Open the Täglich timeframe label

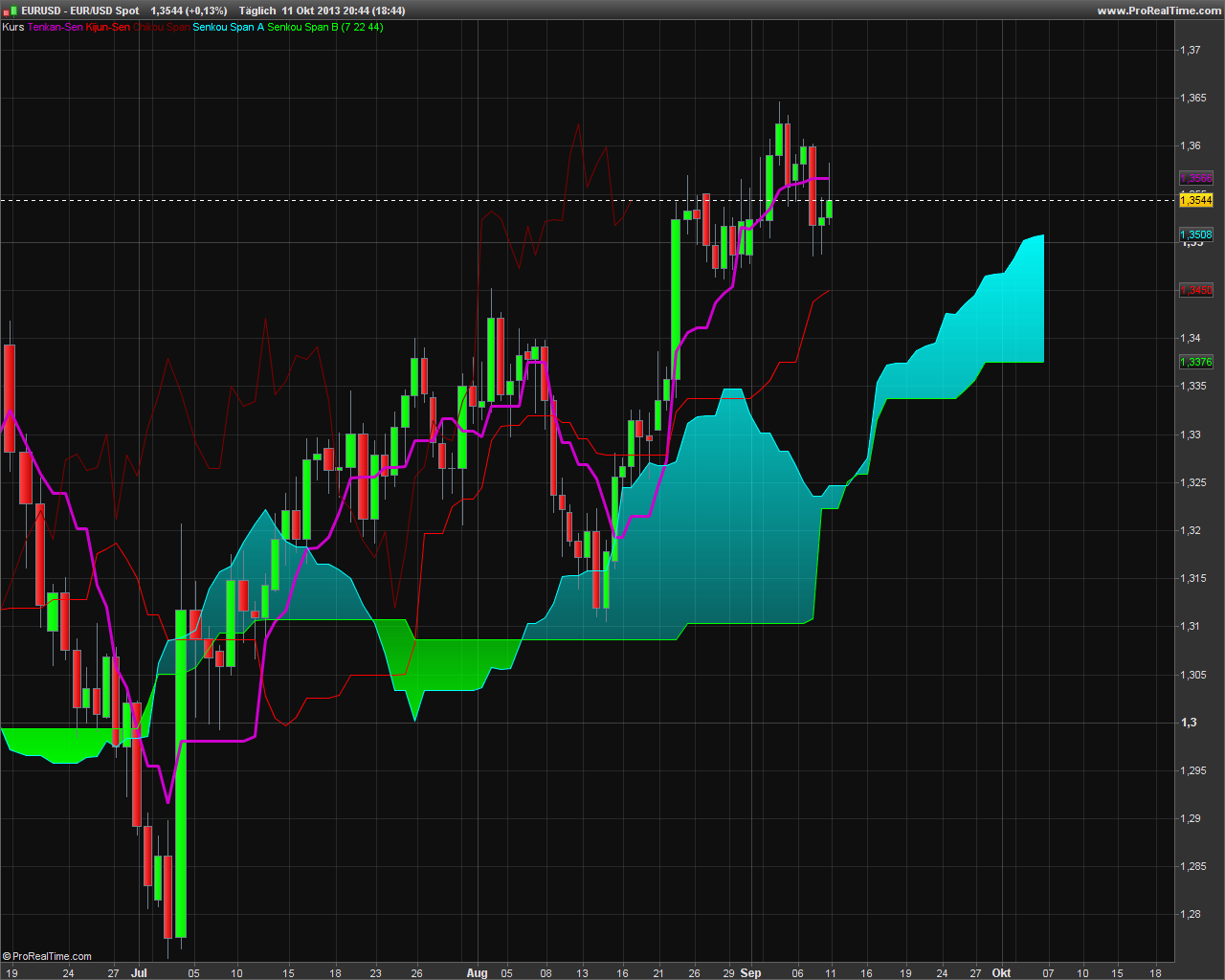coord(257,11)
